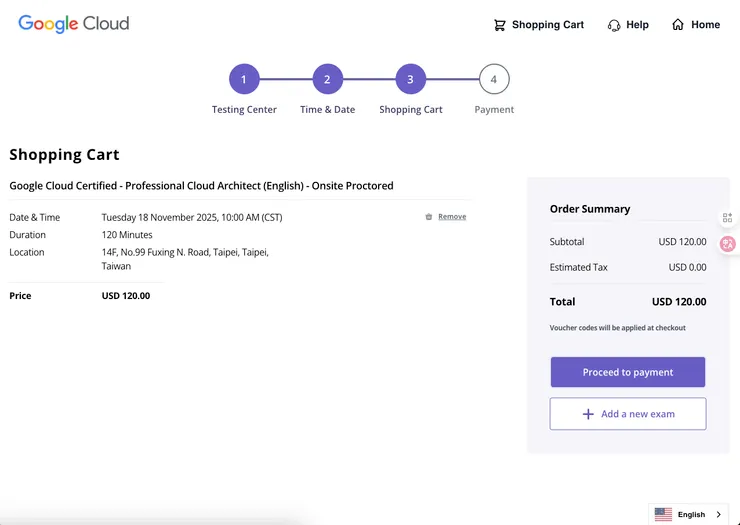Screen dimensions: 740x525
Task: Expand the English language selector arrow
Action: point(718,514)
